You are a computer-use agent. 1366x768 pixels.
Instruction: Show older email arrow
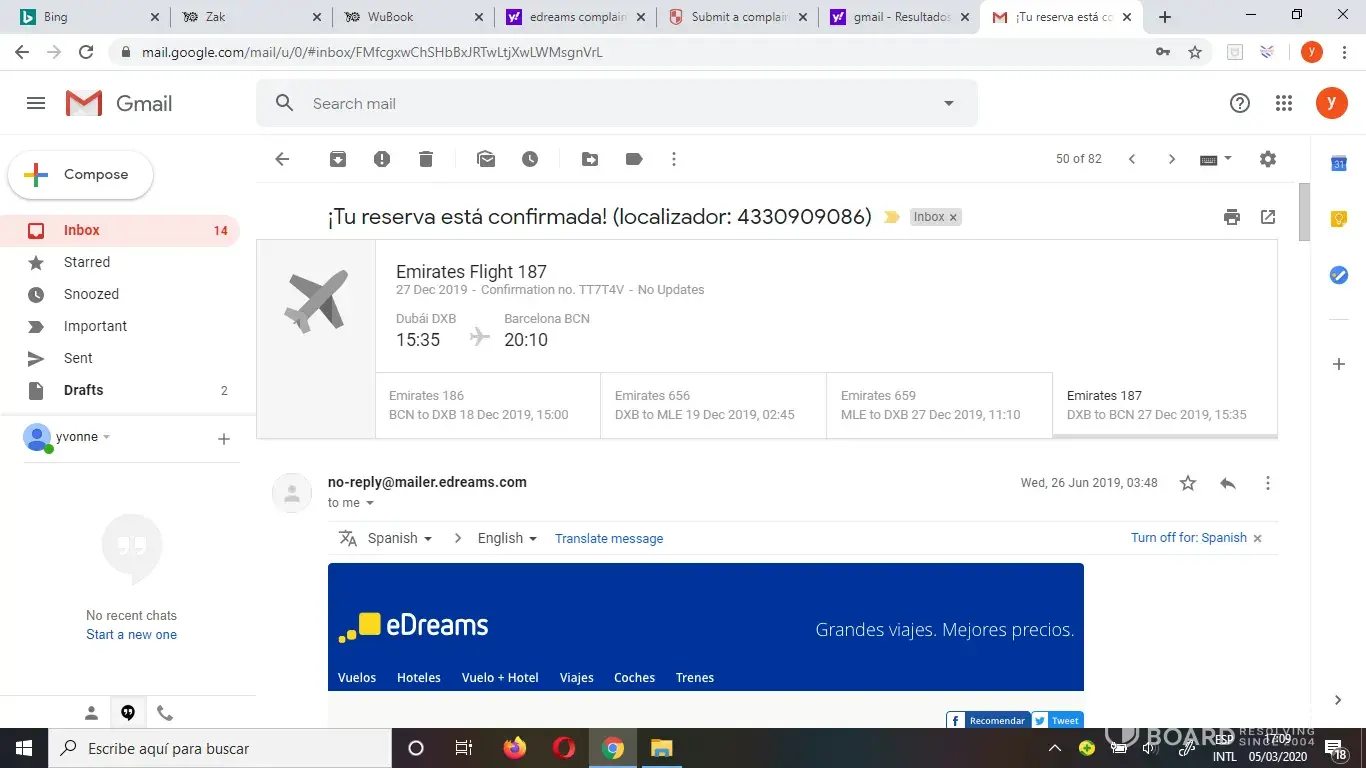pyautogui.click(x=1172, y=159)
